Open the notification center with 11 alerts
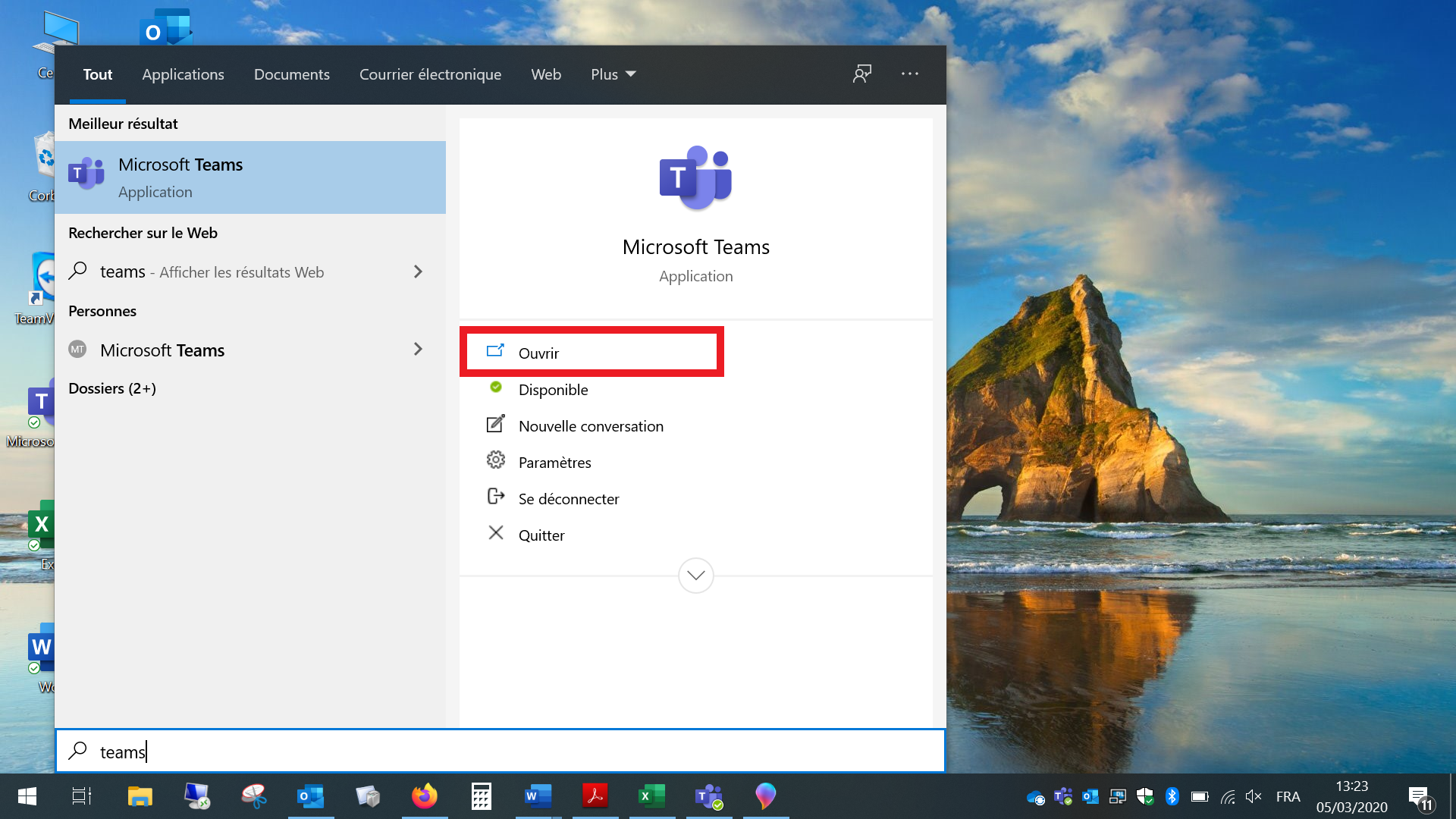1456x819 pixels. 1421,798
